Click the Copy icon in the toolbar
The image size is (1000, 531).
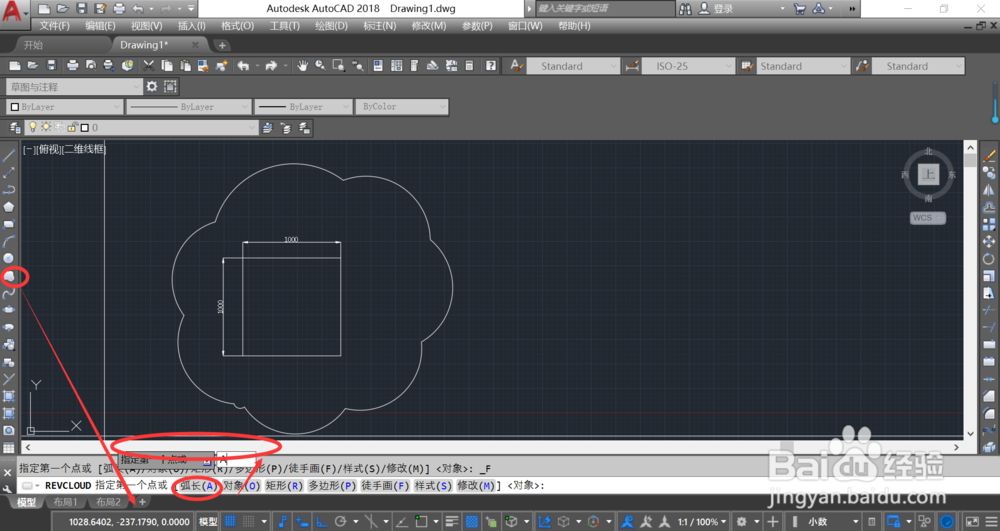click(167, 66)
